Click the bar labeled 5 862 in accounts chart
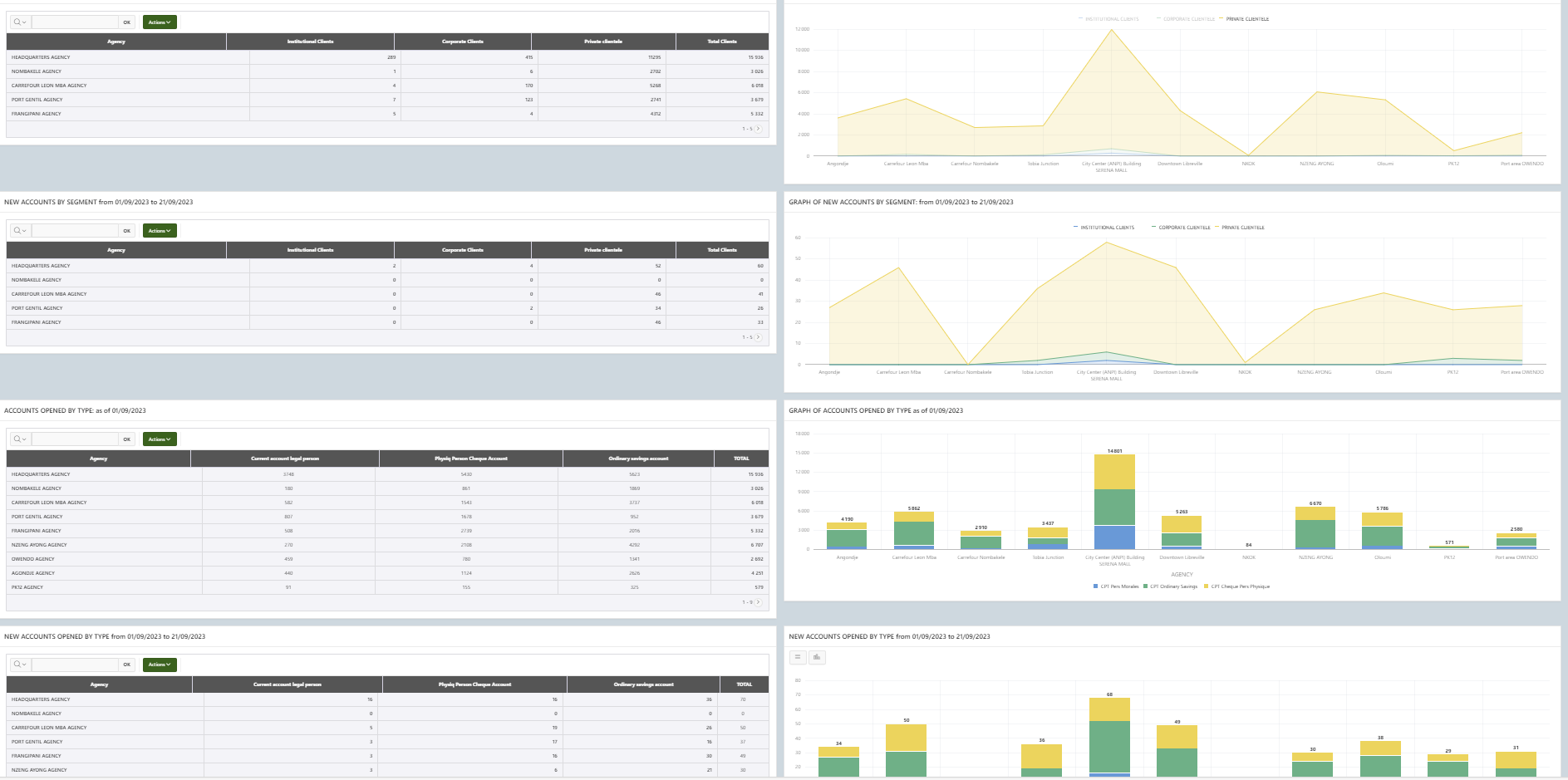Image resolution: width=1568 pixels, height=780 pixels. 914,530
